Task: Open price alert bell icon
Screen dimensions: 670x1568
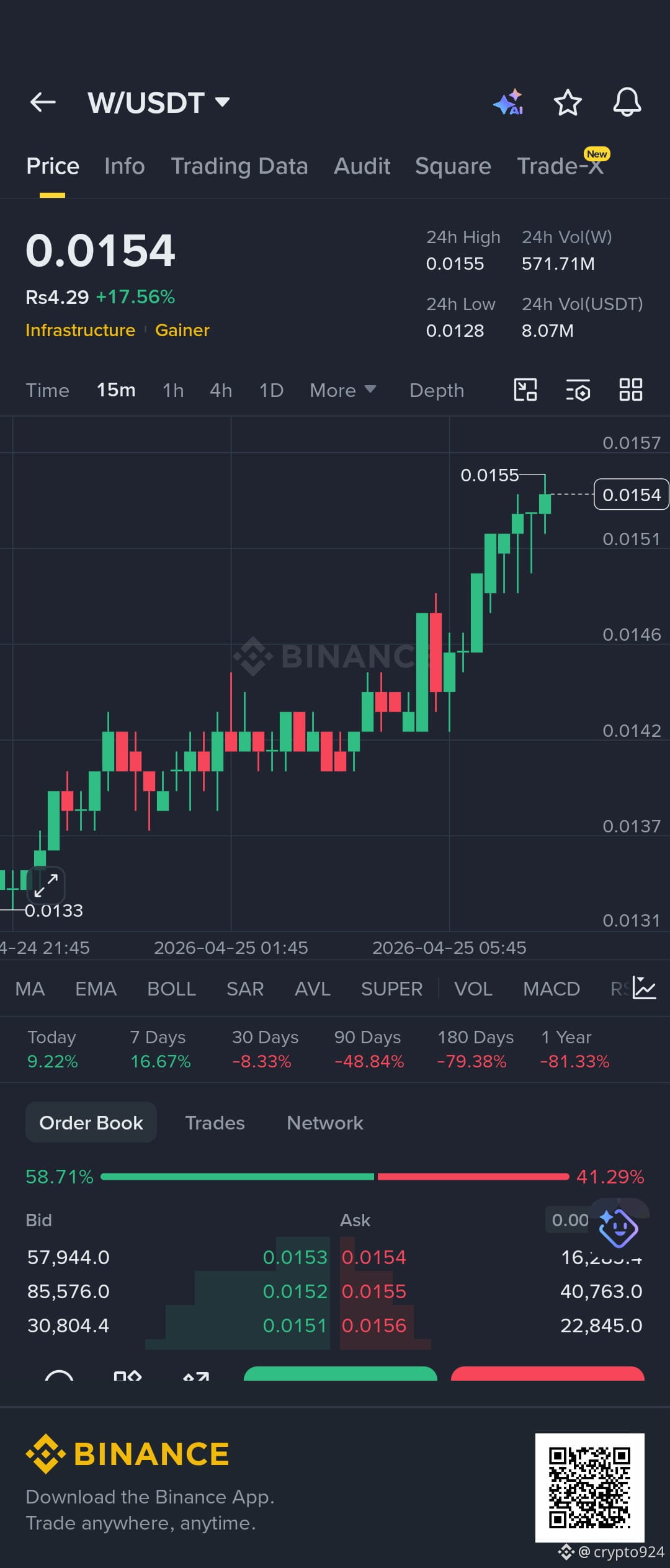Action: [627, 102]
